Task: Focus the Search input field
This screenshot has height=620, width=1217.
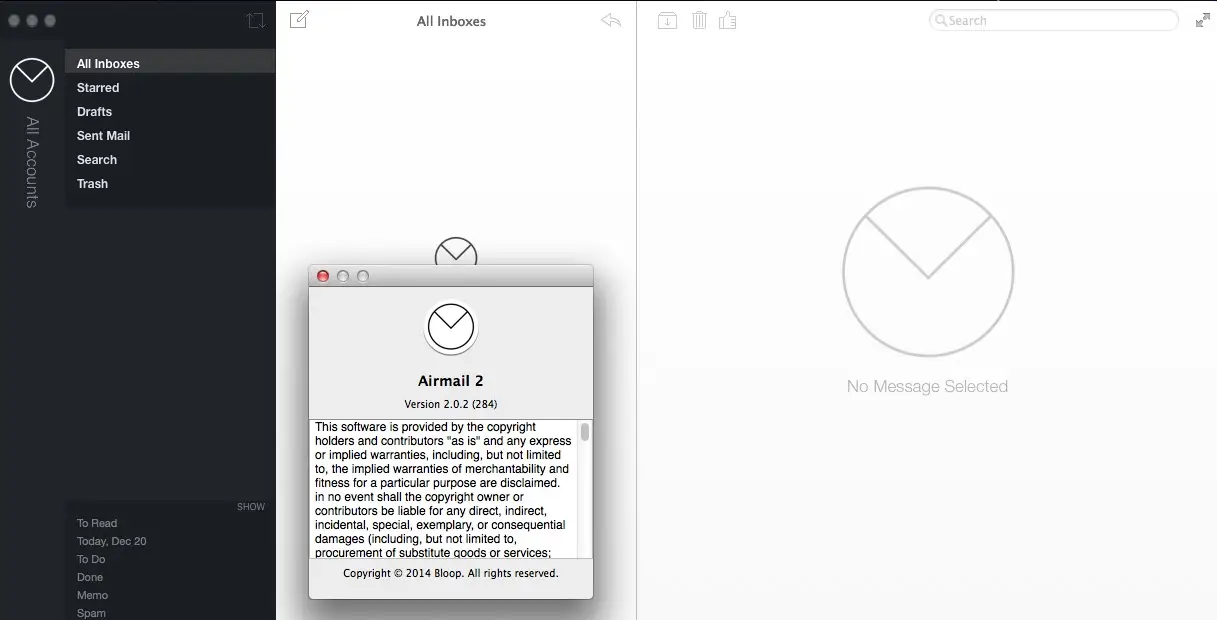Action: pyautogui.click(x=1053, y=20)
